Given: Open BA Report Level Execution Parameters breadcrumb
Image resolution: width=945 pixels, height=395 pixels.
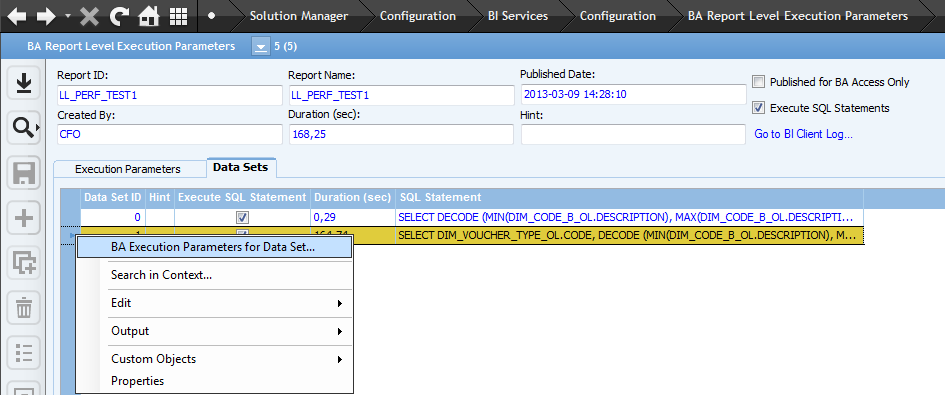Looking at the screenshot, I should (x=798, y=16).
